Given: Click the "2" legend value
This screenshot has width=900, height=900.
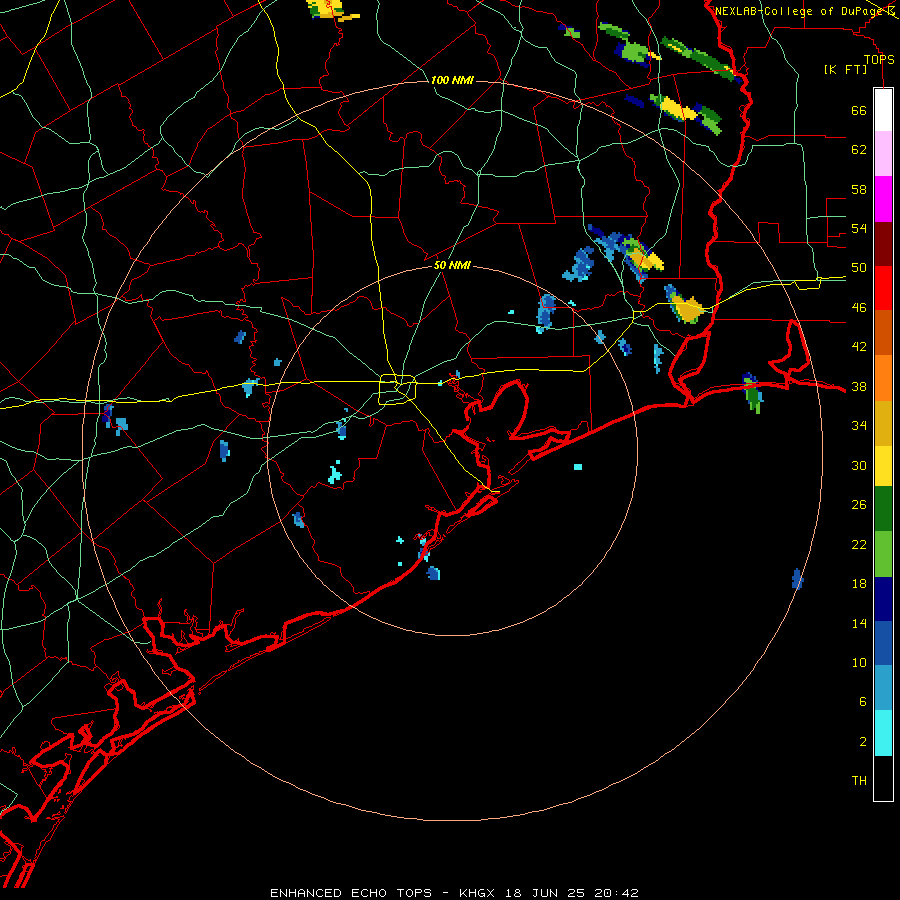Looking at the screenshot, I should coord(863,742).
